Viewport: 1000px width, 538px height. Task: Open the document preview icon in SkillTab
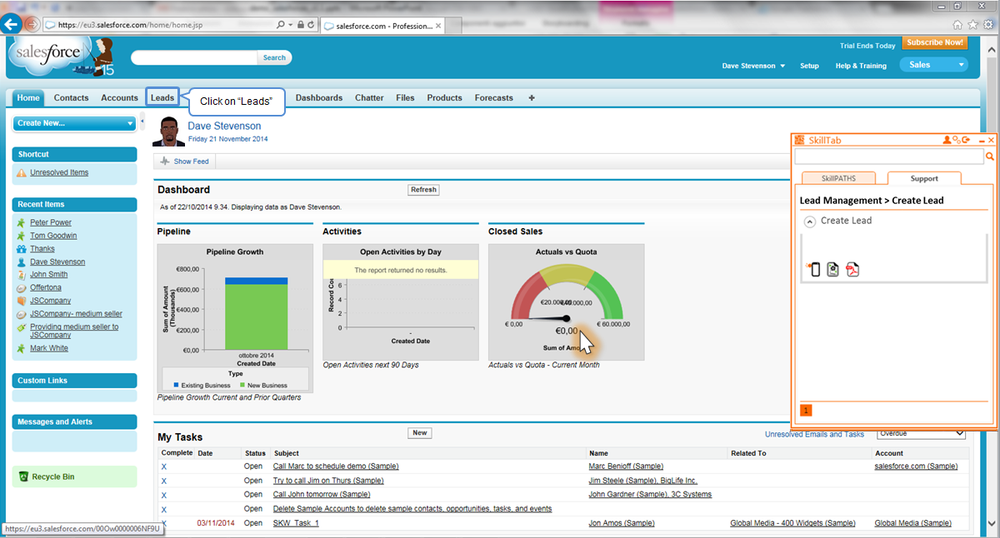833,269
